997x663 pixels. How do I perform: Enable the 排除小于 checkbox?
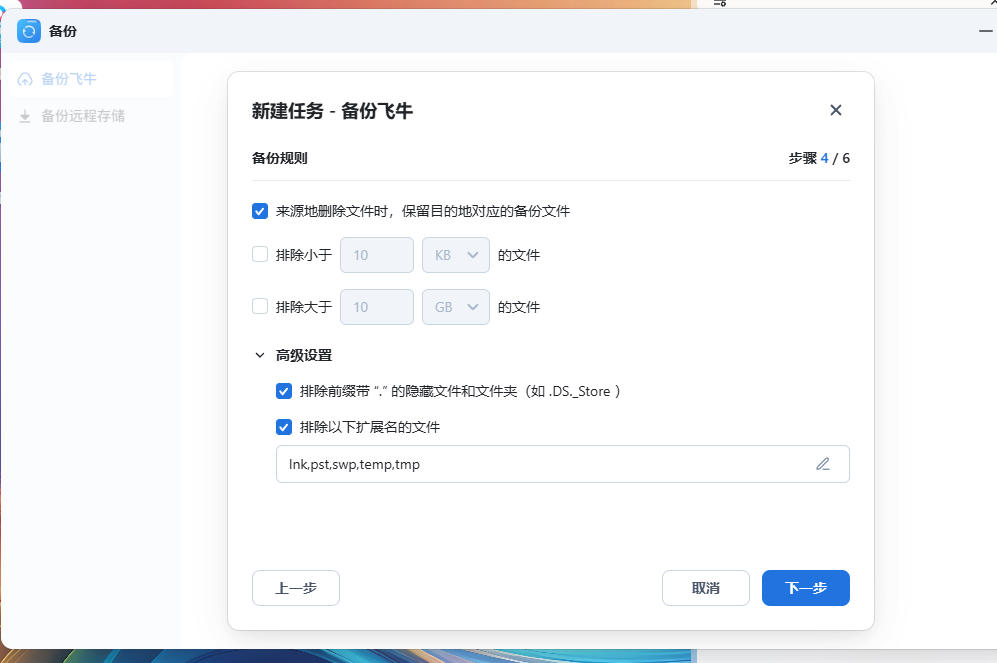[x=260, y=255]
